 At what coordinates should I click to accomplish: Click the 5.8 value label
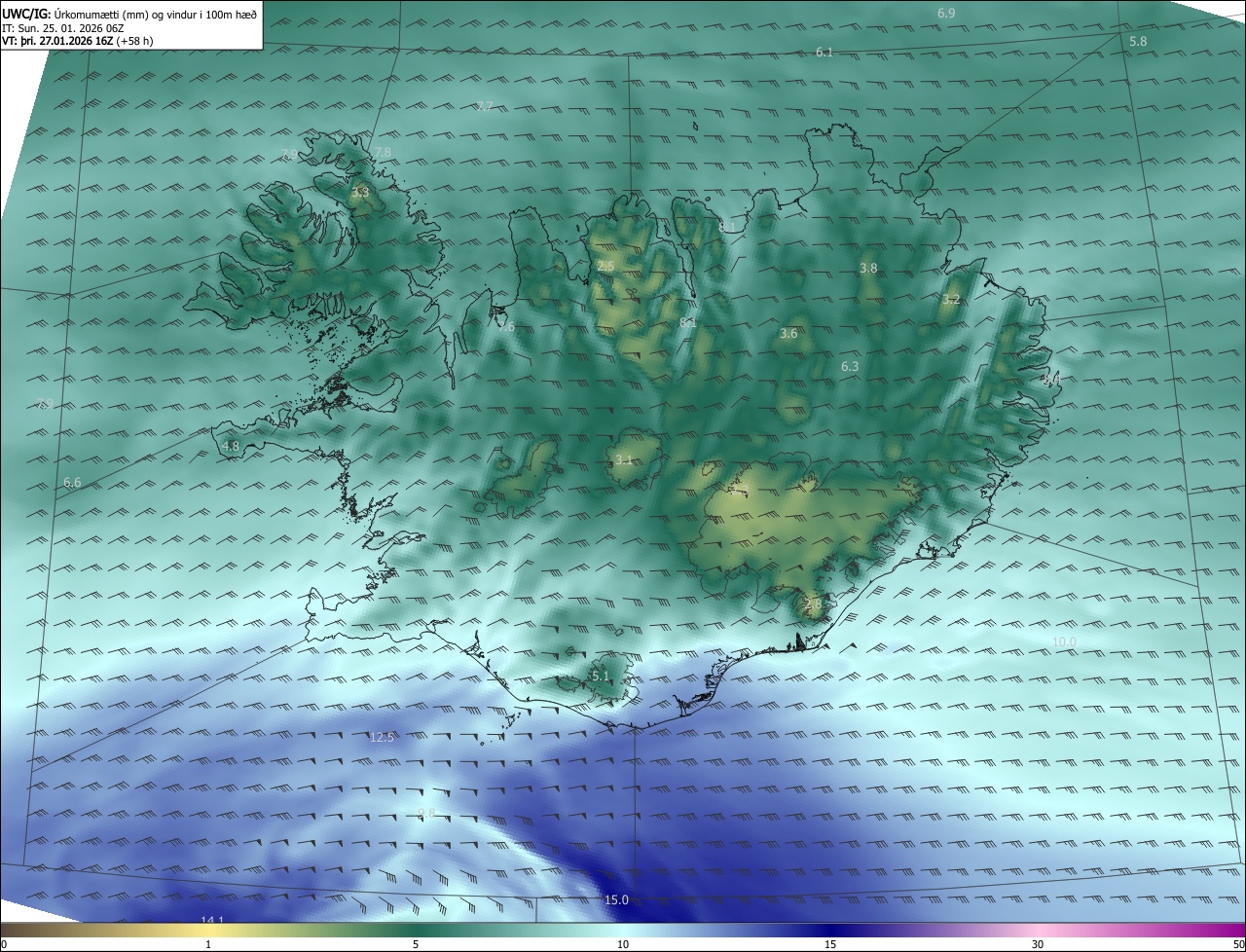point(1138,42)
